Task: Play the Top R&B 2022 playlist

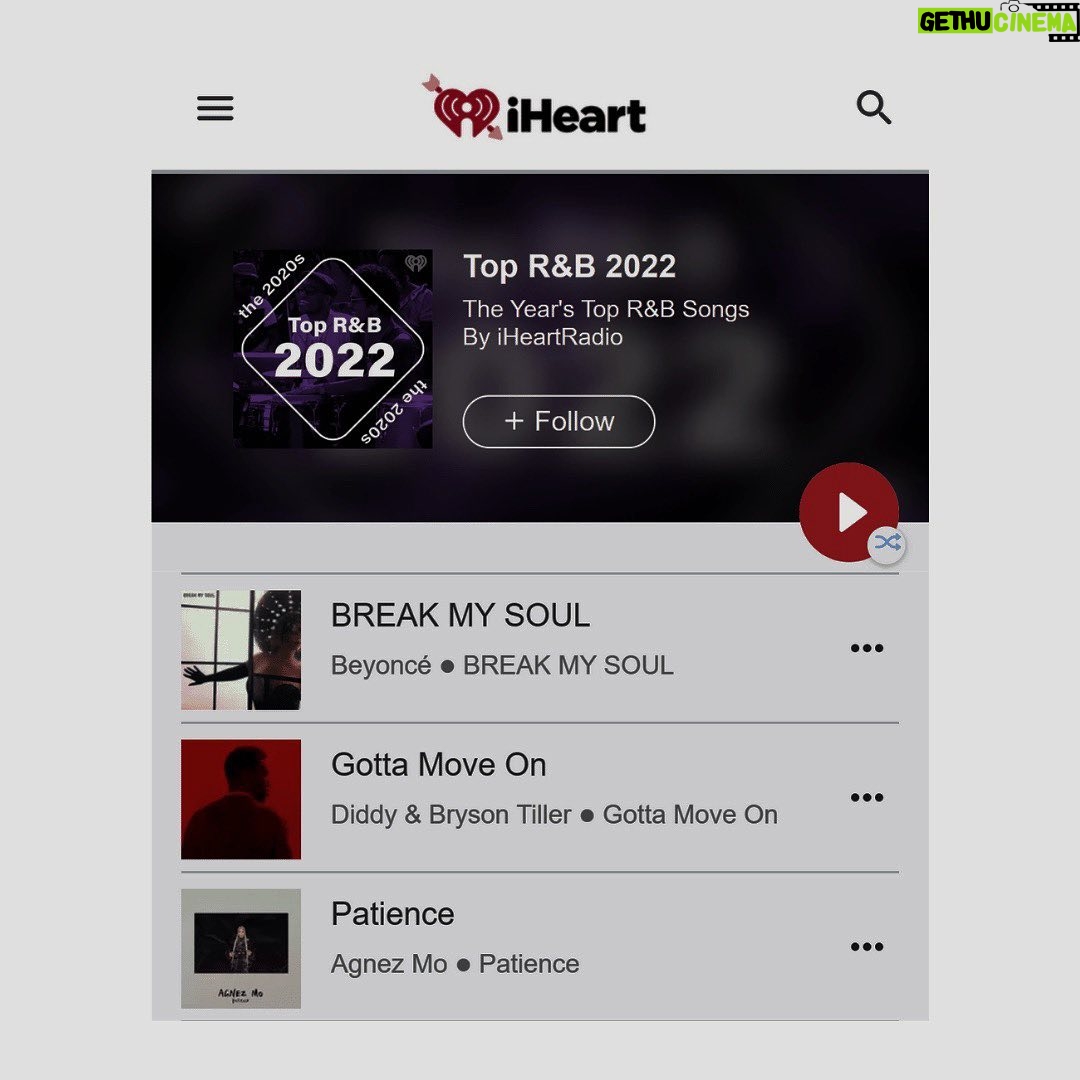Action: 849,512
